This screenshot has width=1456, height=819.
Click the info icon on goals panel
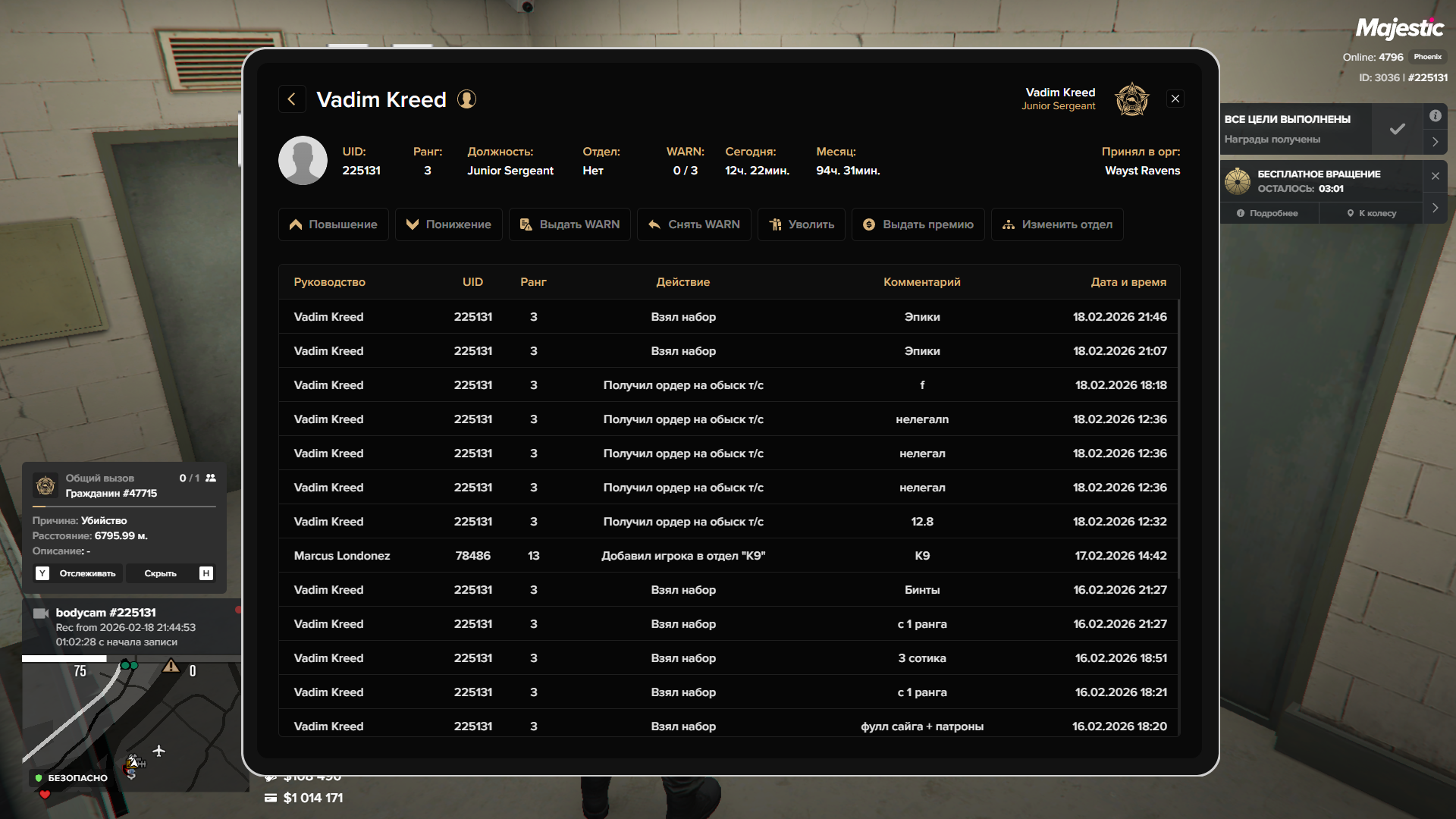(1435, 116)
